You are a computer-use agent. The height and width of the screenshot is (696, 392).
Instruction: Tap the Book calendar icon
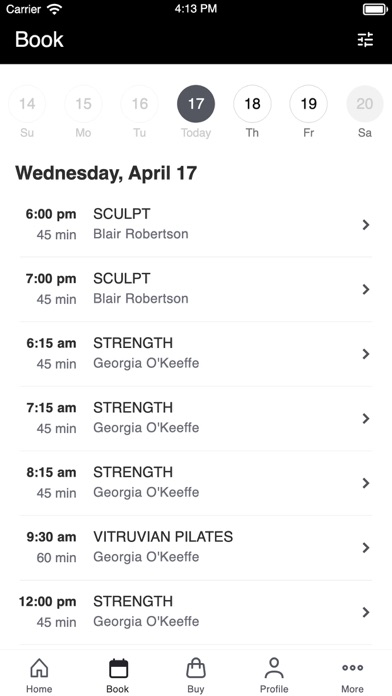coord(118,668)
